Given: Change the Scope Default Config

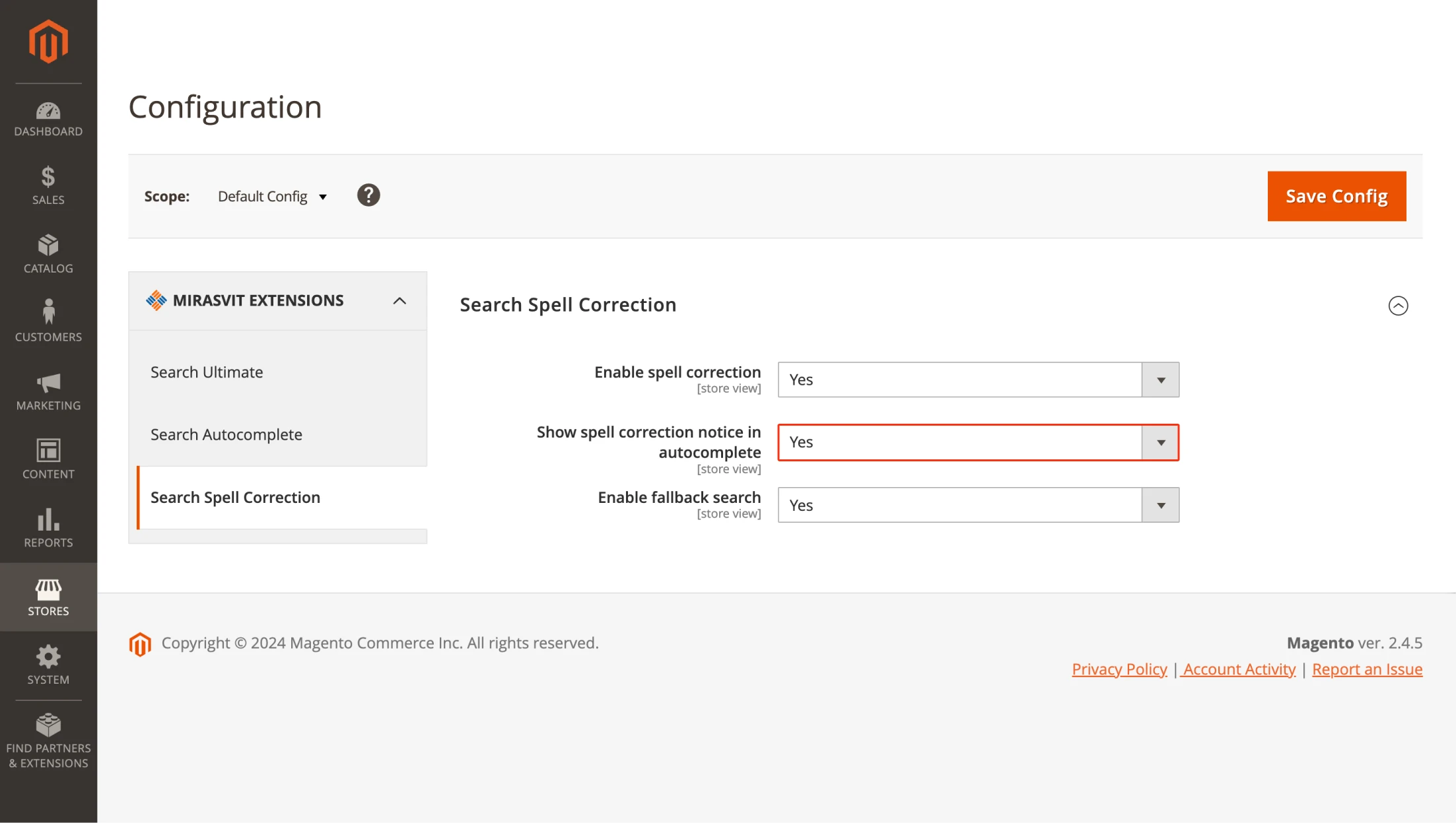Looking at the screenshot, I should point(271,196).
